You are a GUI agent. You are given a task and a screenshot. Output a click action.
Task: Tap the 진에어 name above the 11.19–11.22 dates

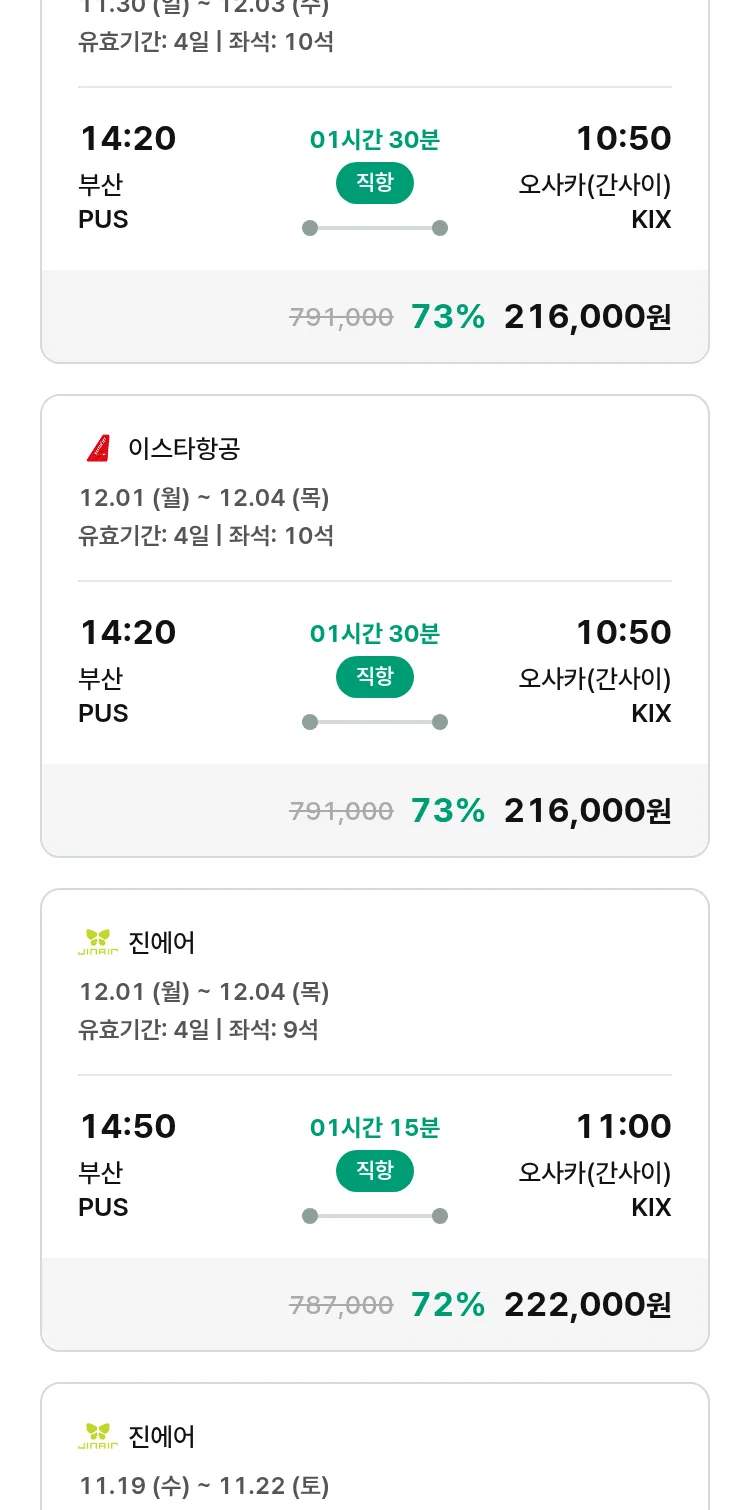(162, 1436)
